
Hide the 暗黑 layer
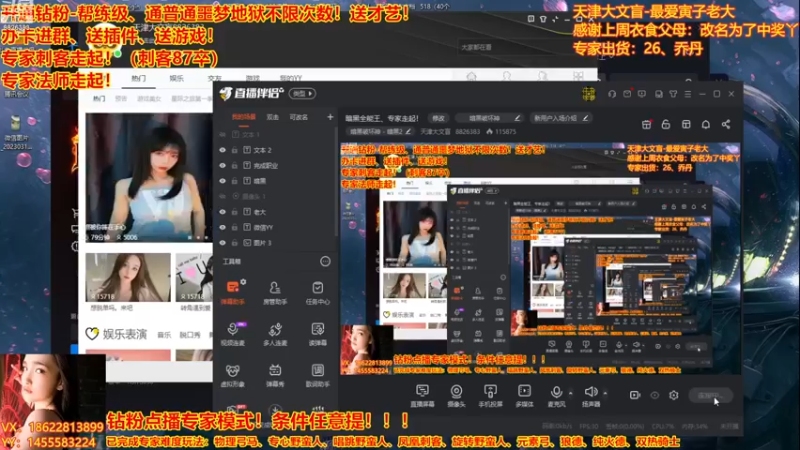pyautogui.click(x=222, y=181)
